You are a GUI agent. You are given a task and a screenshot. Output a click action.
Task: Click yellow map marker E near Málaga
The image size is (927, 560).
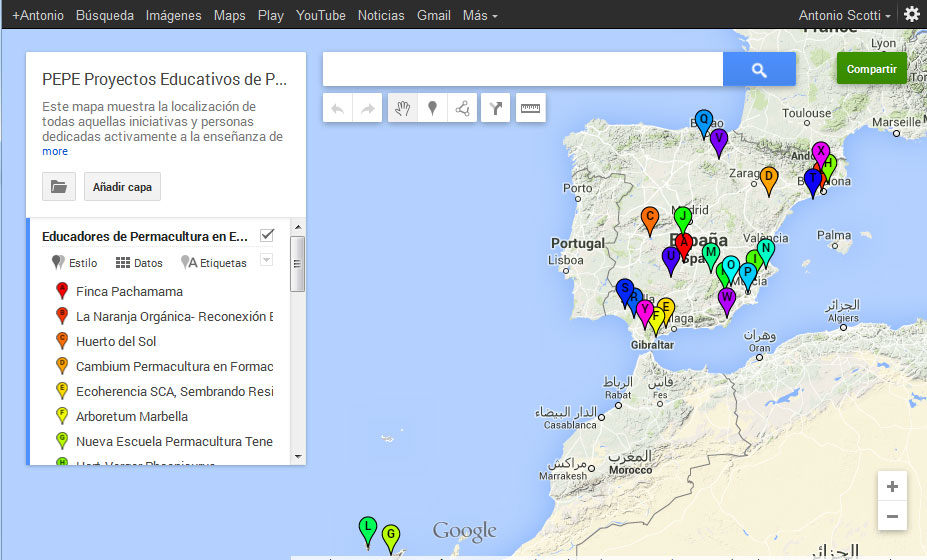tap(667, 308)
